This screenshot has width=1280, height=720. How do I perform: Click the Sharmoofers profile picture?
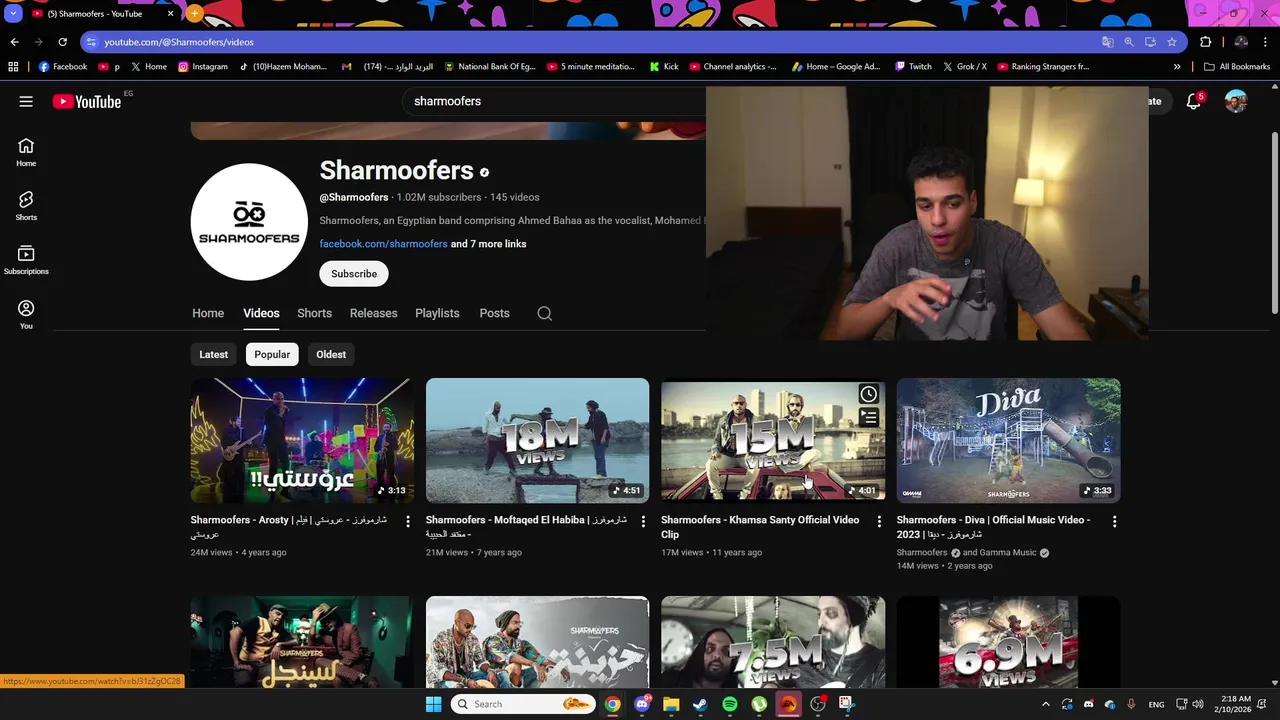coord(249,222)
